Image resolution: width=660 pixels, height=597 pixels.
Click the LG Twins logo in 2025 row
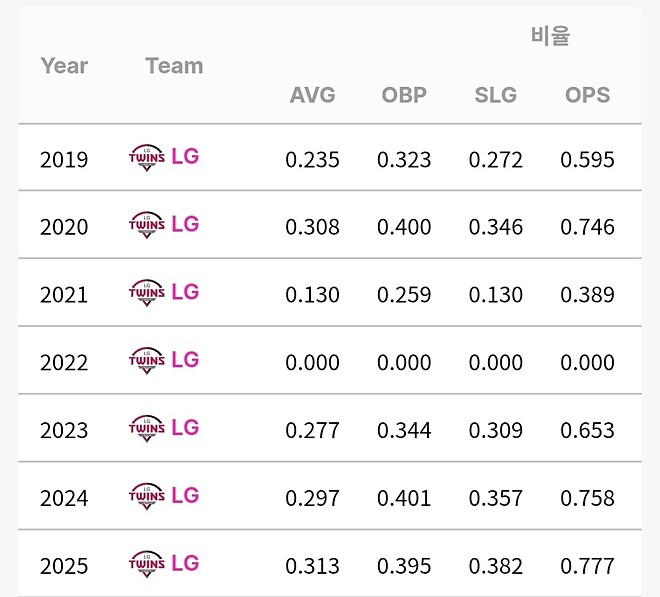click(147, 565)
